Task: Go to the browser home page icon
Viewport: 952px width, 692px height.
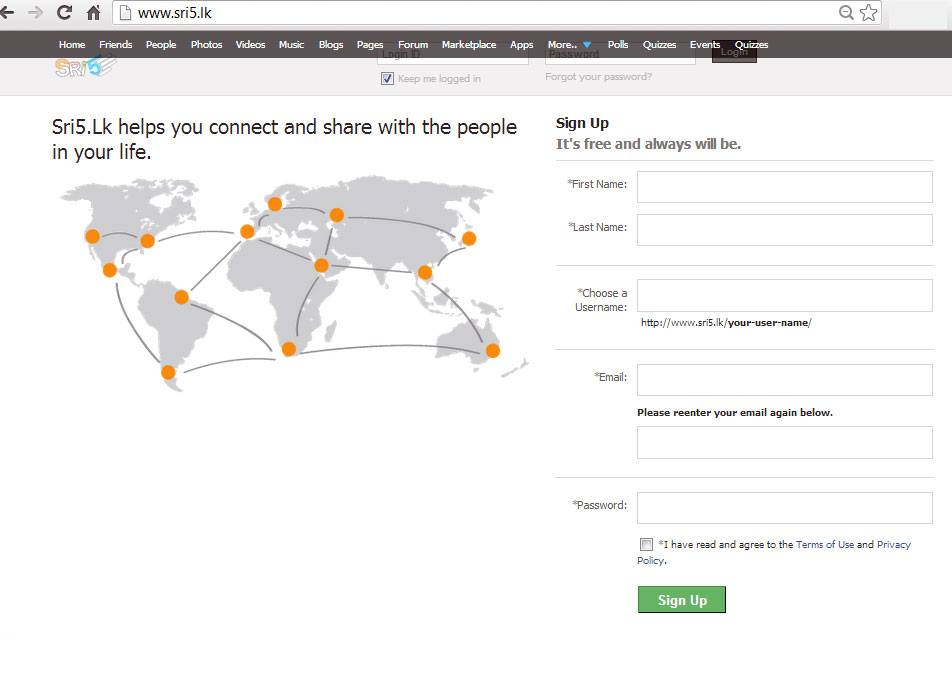Action: (93, 12)
